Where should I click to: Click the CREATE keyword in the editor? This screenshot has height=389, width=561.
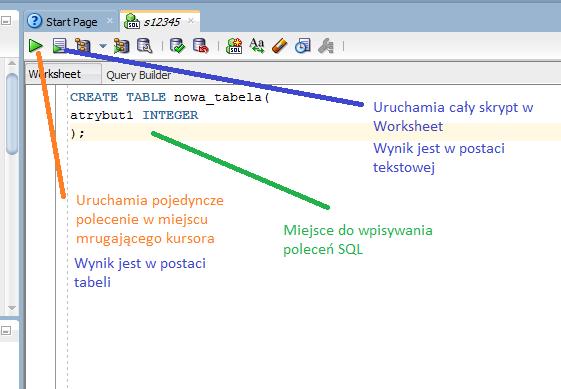[94, 97]
